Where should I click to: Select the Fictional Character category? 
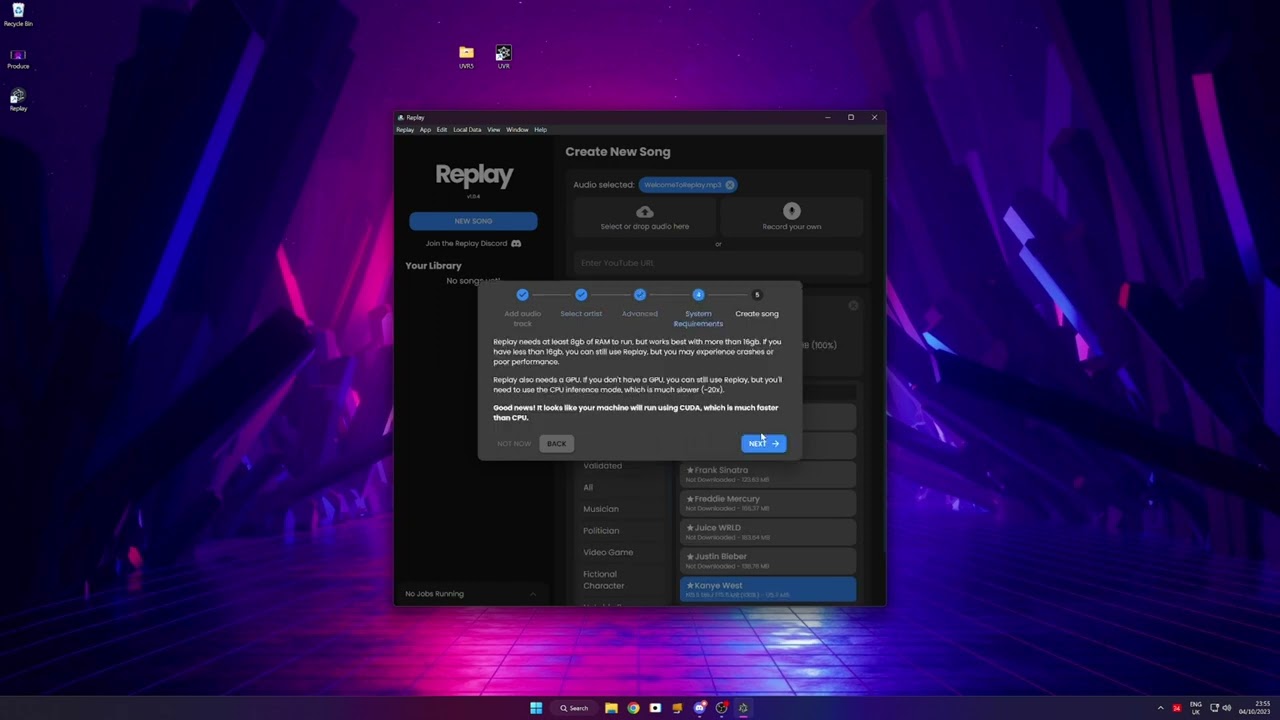point(604,580)
